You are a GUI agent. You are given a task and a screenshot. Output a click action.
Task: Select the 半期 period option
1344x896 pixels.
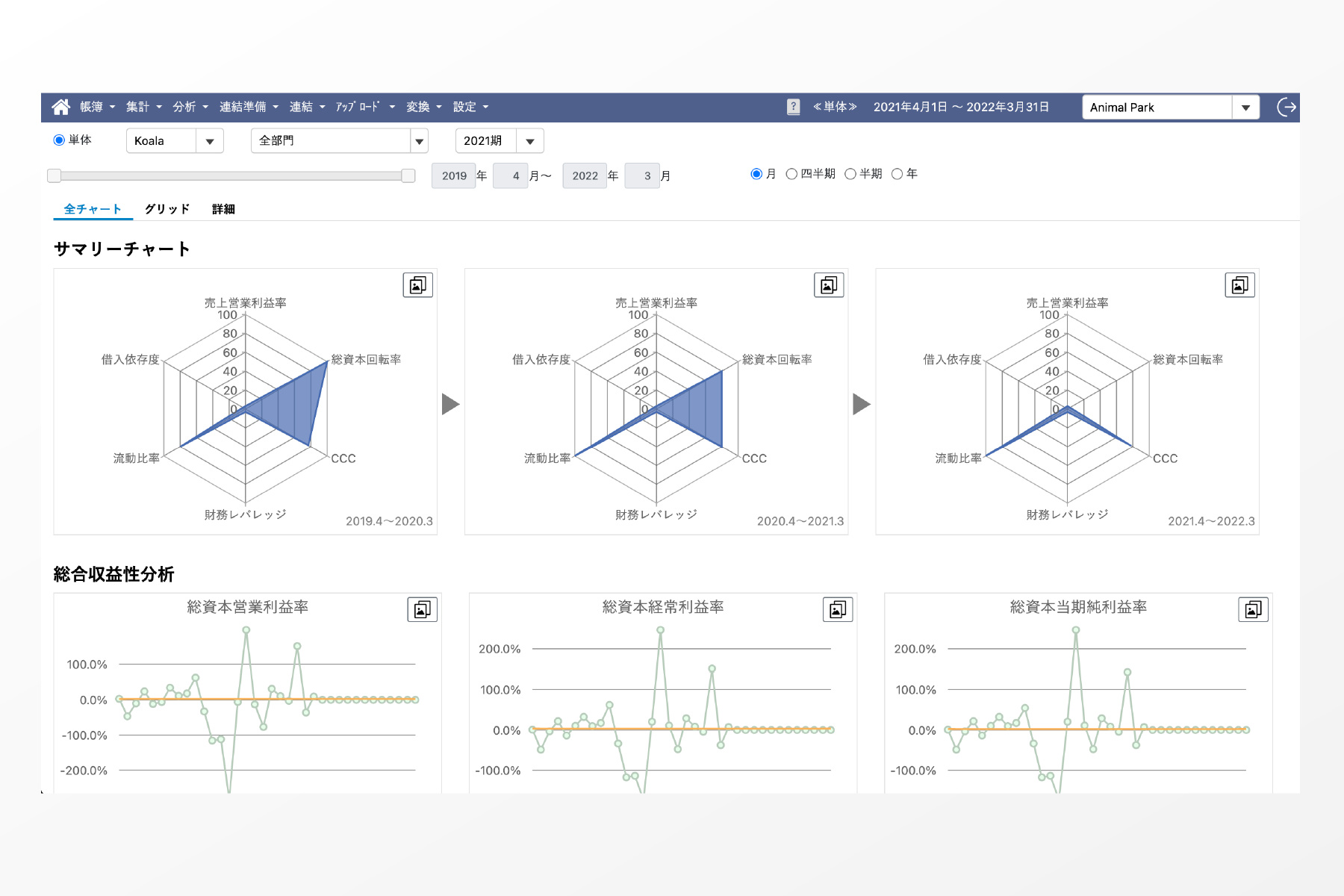(850, 174)
